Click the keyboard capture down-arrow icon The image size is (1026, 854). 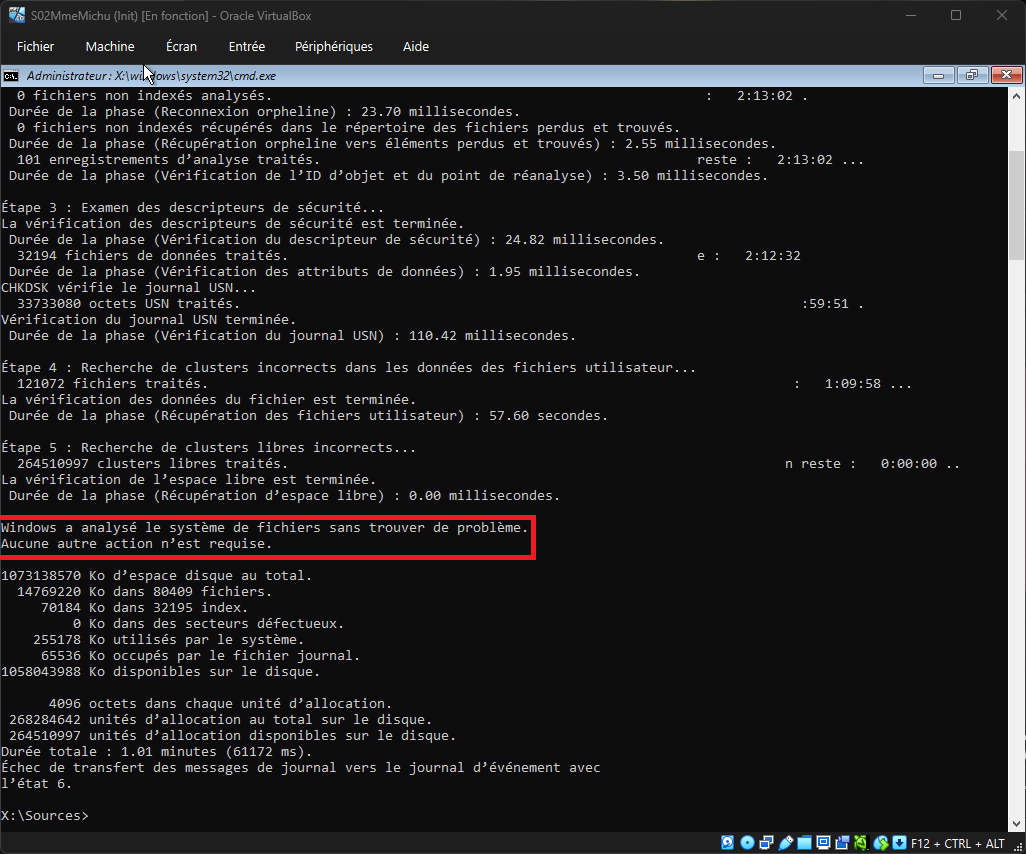click(899, 843)
